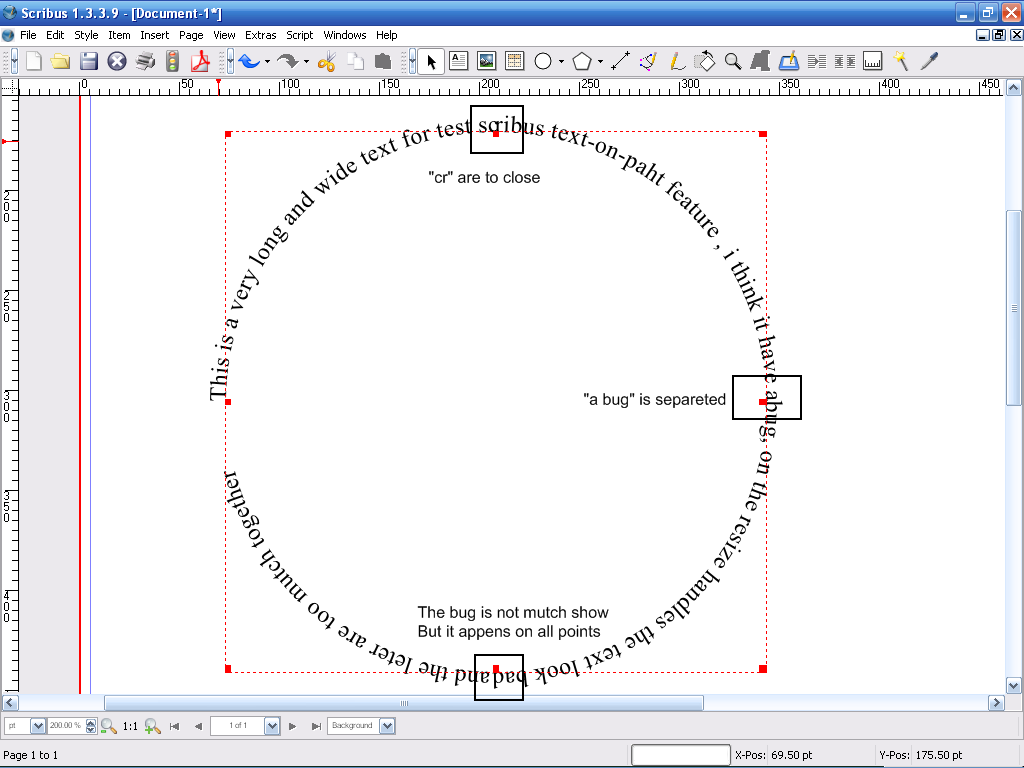Screen dimensions: 1024x768
Task: Select the Insert Image Frame tool
Action: coord(486,61)
